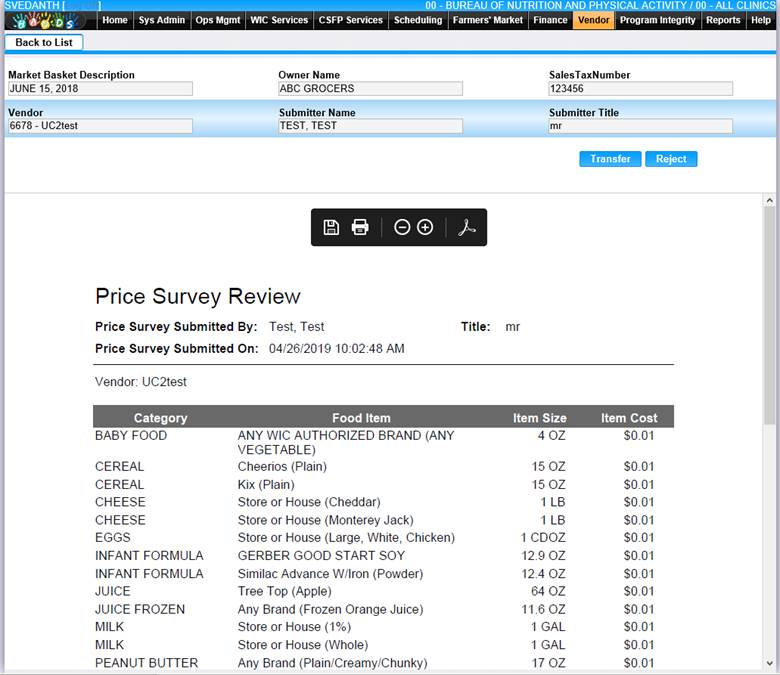780x675 pixels.
Task: Open the Program Integrity menu
Action: point(658,20)
